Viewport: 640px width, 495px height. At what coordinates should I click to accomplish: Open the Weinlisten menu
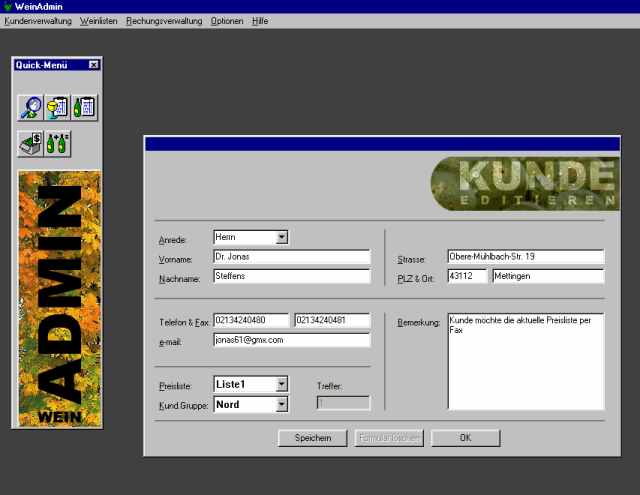[x=99, y=21]
